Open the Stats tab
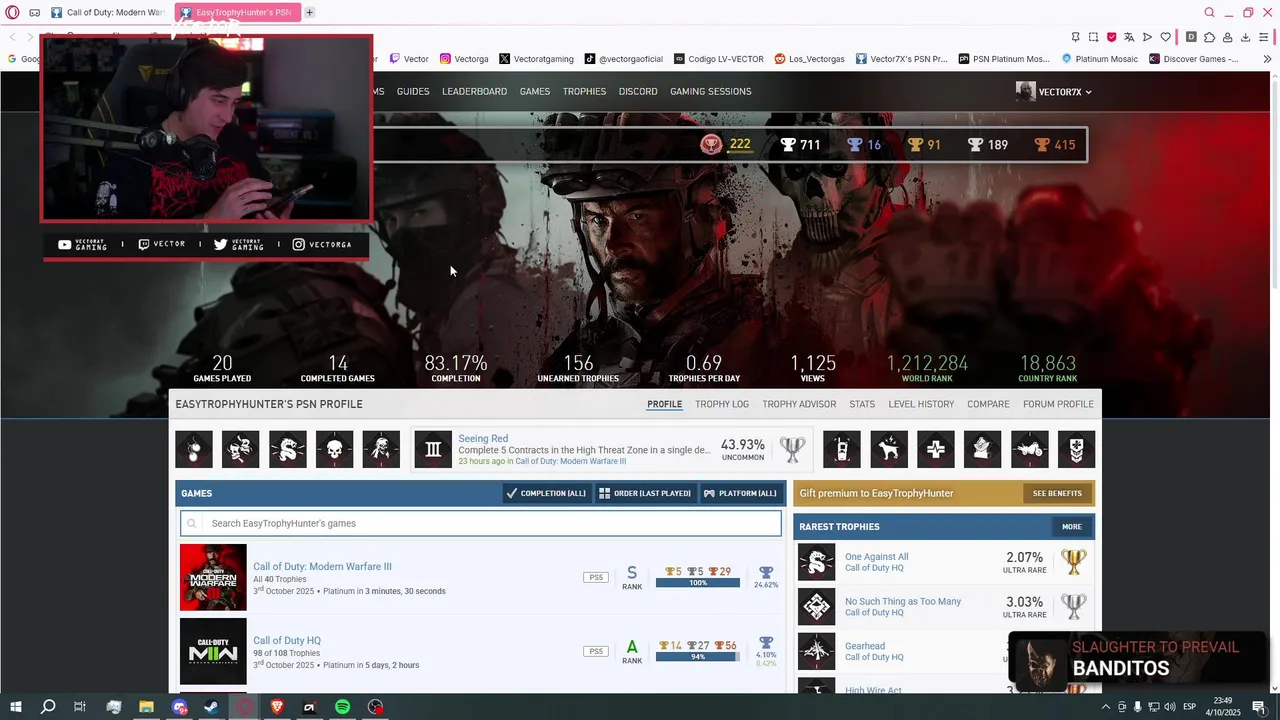Image resolution: width=1280 pixels, height=720 pixels. pyautogui.click(x=862, y=404)
